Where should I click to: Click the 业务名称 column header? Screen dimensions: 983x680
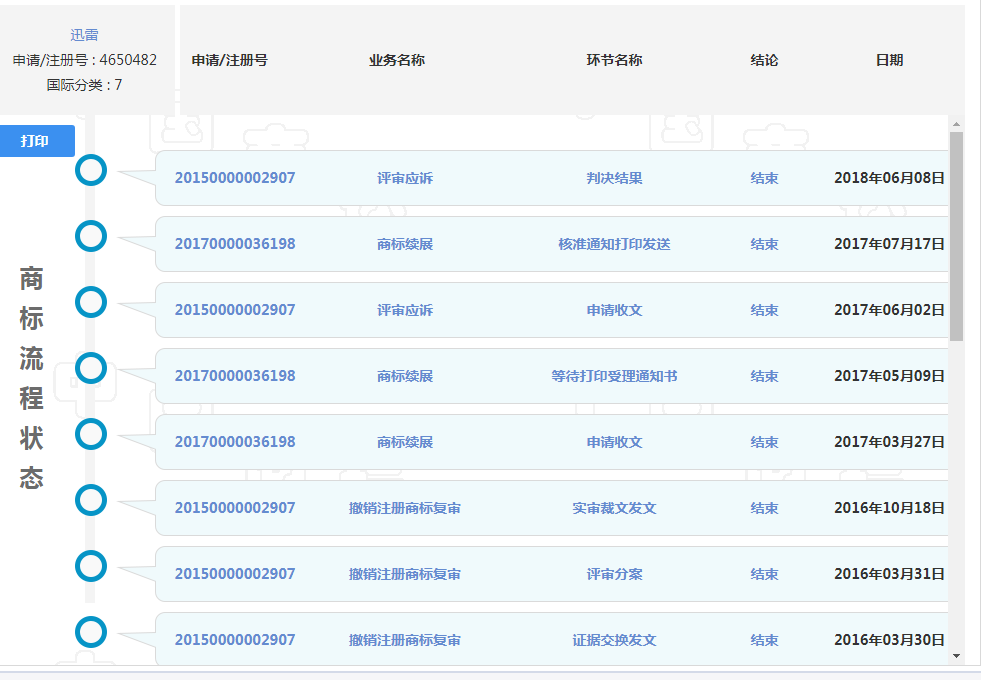click(x=397, y=60)
